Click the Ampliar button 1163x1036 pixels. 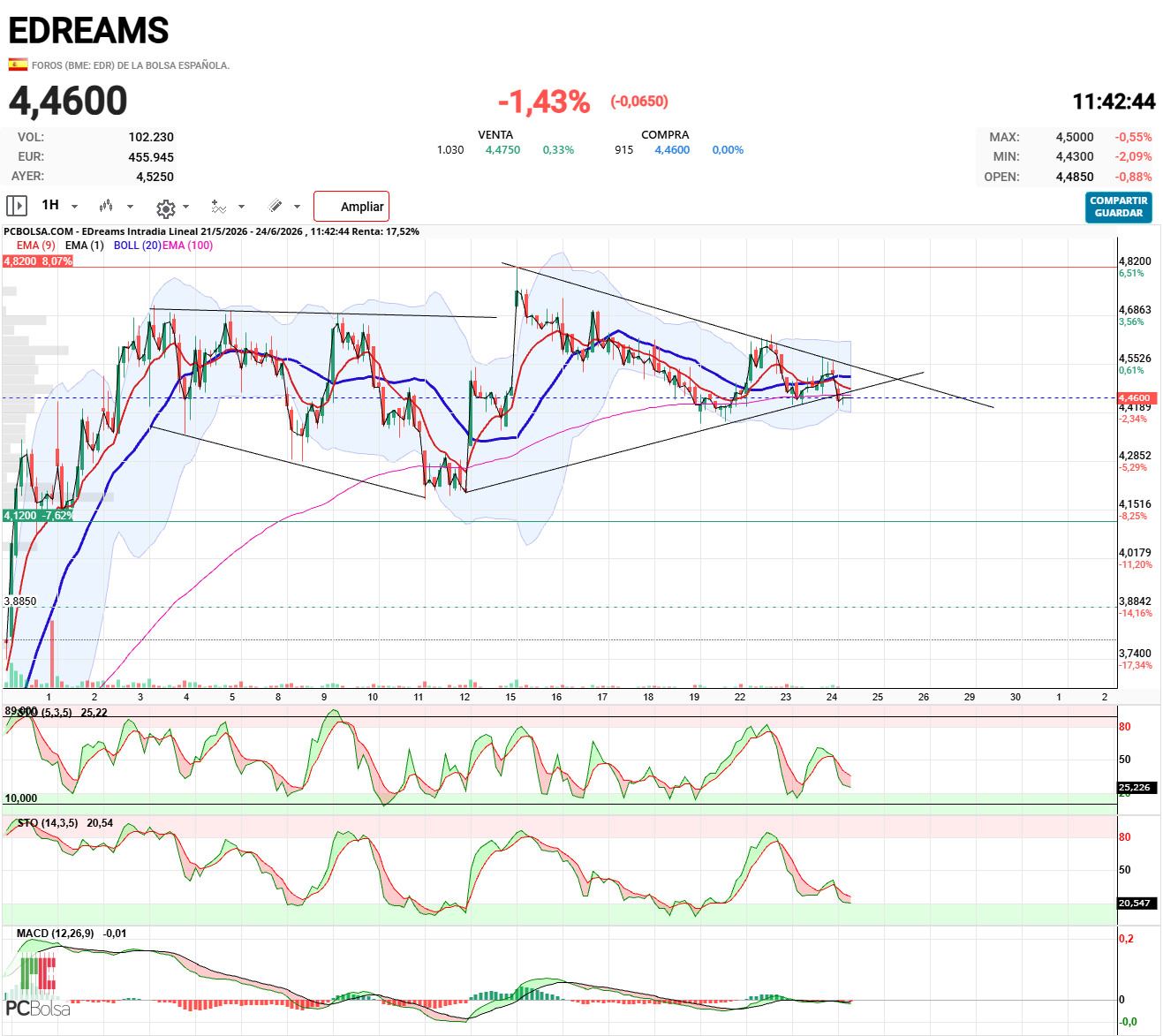[x=351, y=207]
